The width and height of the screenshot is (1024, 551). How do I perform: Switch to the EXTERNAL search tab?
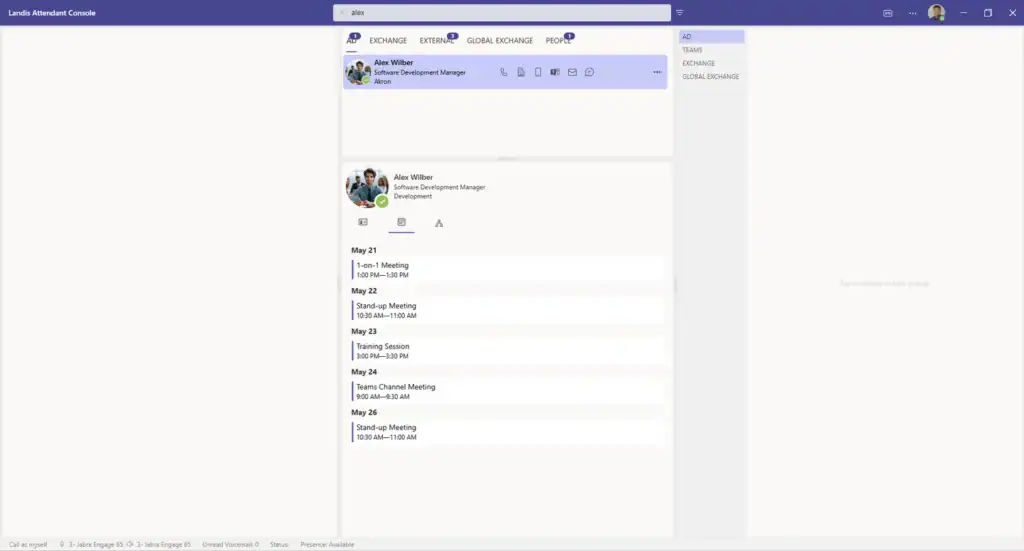(437, 40)
